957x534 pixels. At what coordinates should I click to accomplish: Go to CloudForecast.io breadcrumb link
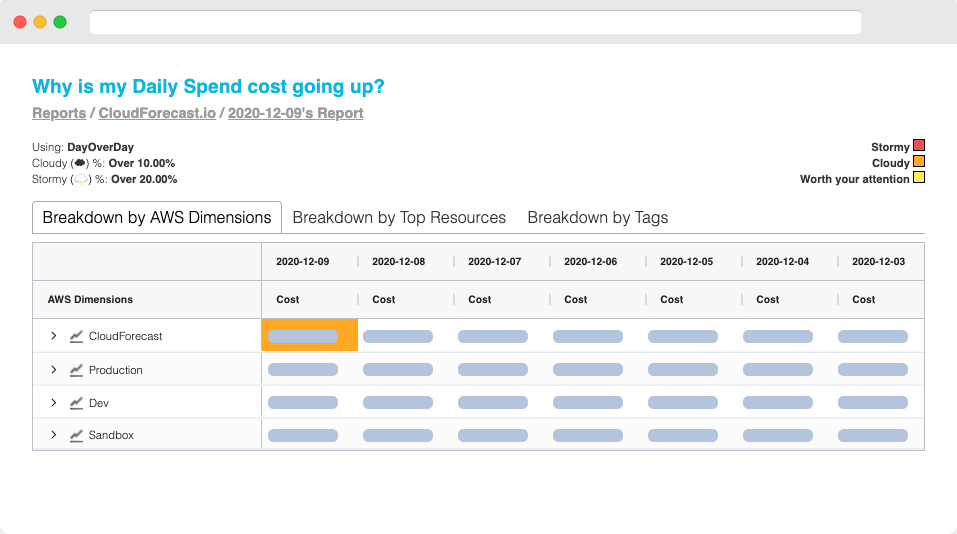(x=157, y=114)
